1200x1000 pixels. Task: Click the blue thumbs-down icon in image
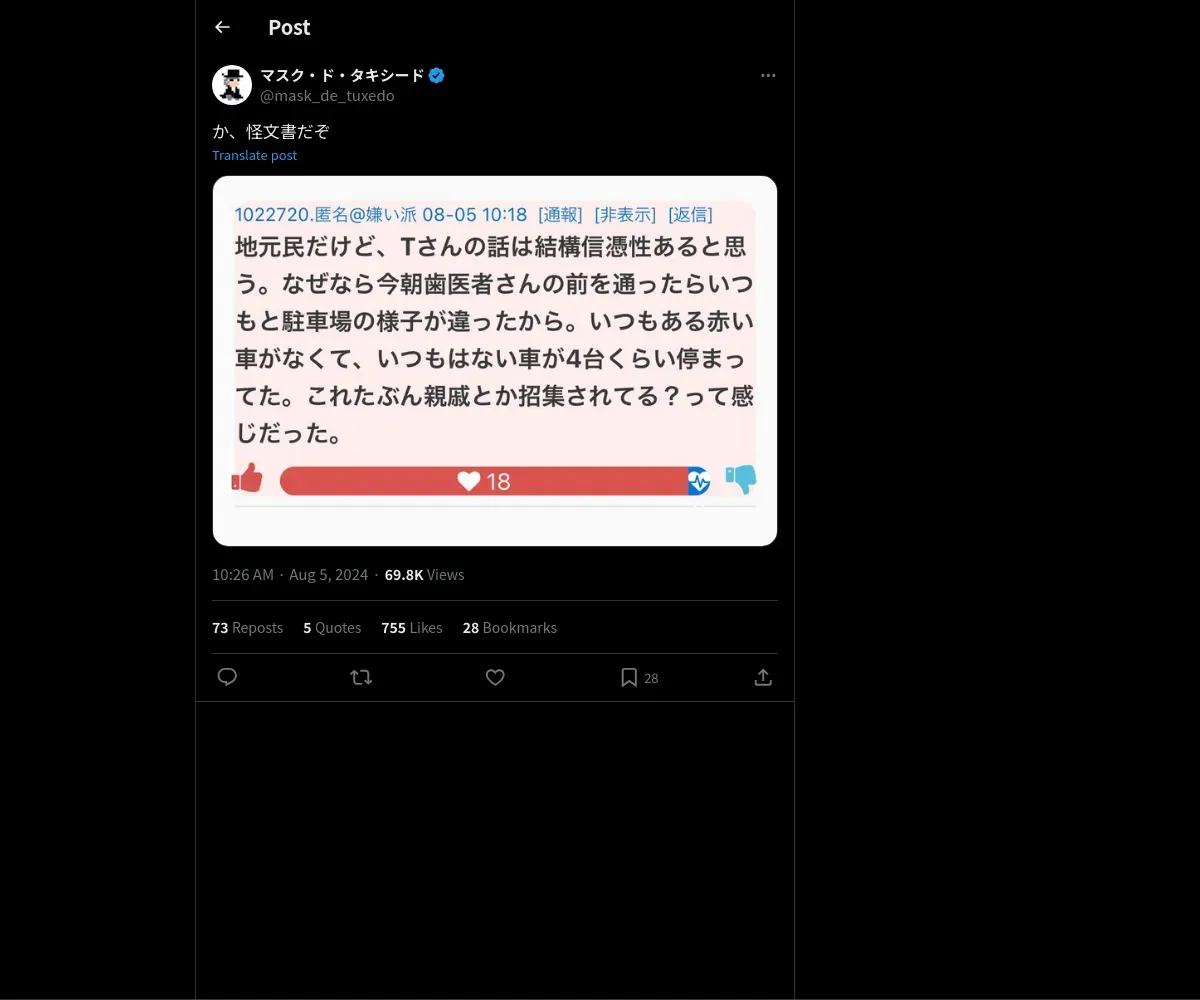click(741, 480)
